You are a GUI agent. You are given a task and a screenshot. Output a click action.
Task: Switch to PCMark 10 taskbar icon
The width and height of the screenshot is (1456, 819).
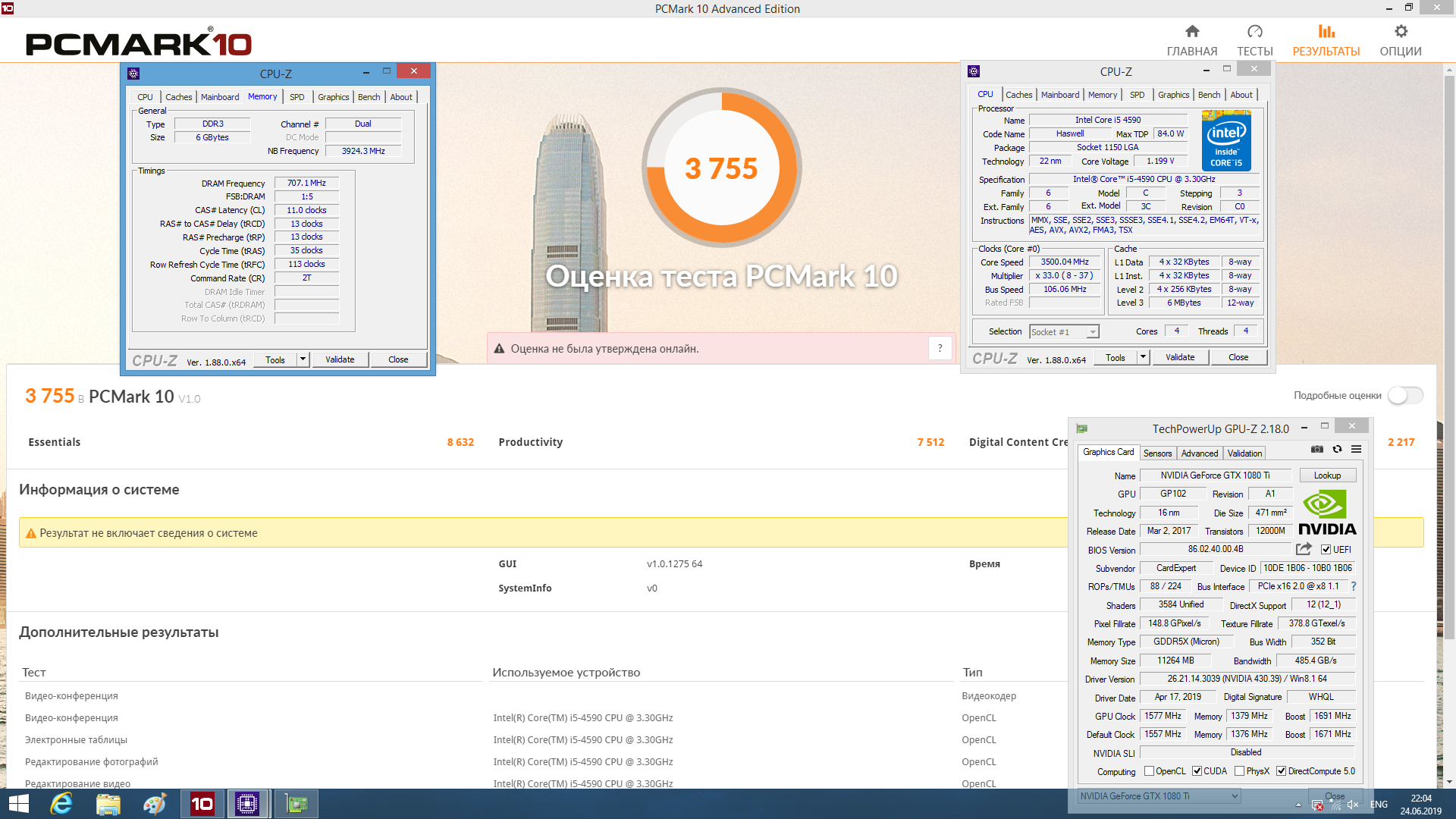tap(202, 804)
